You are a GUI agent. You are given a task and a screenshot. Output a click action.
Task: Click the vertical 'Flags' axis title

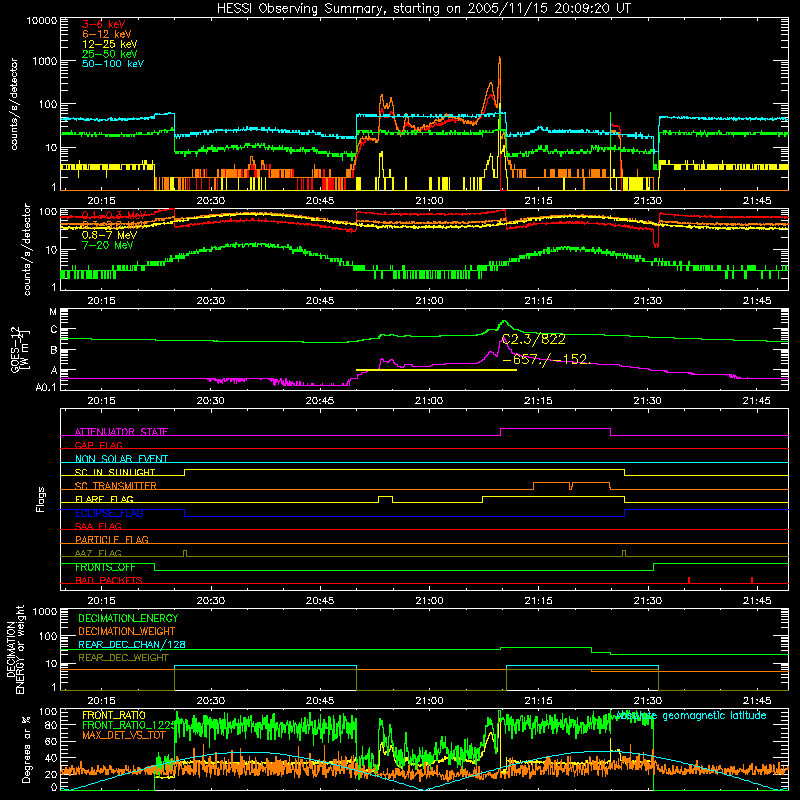(41, 499)
